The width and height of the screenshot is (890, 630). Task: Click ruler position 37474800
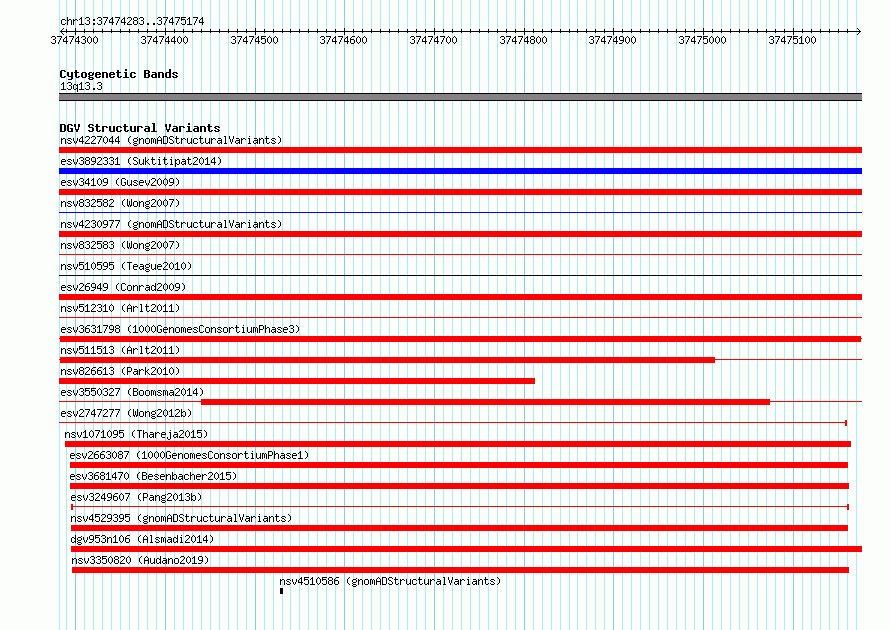coord(523,40)
